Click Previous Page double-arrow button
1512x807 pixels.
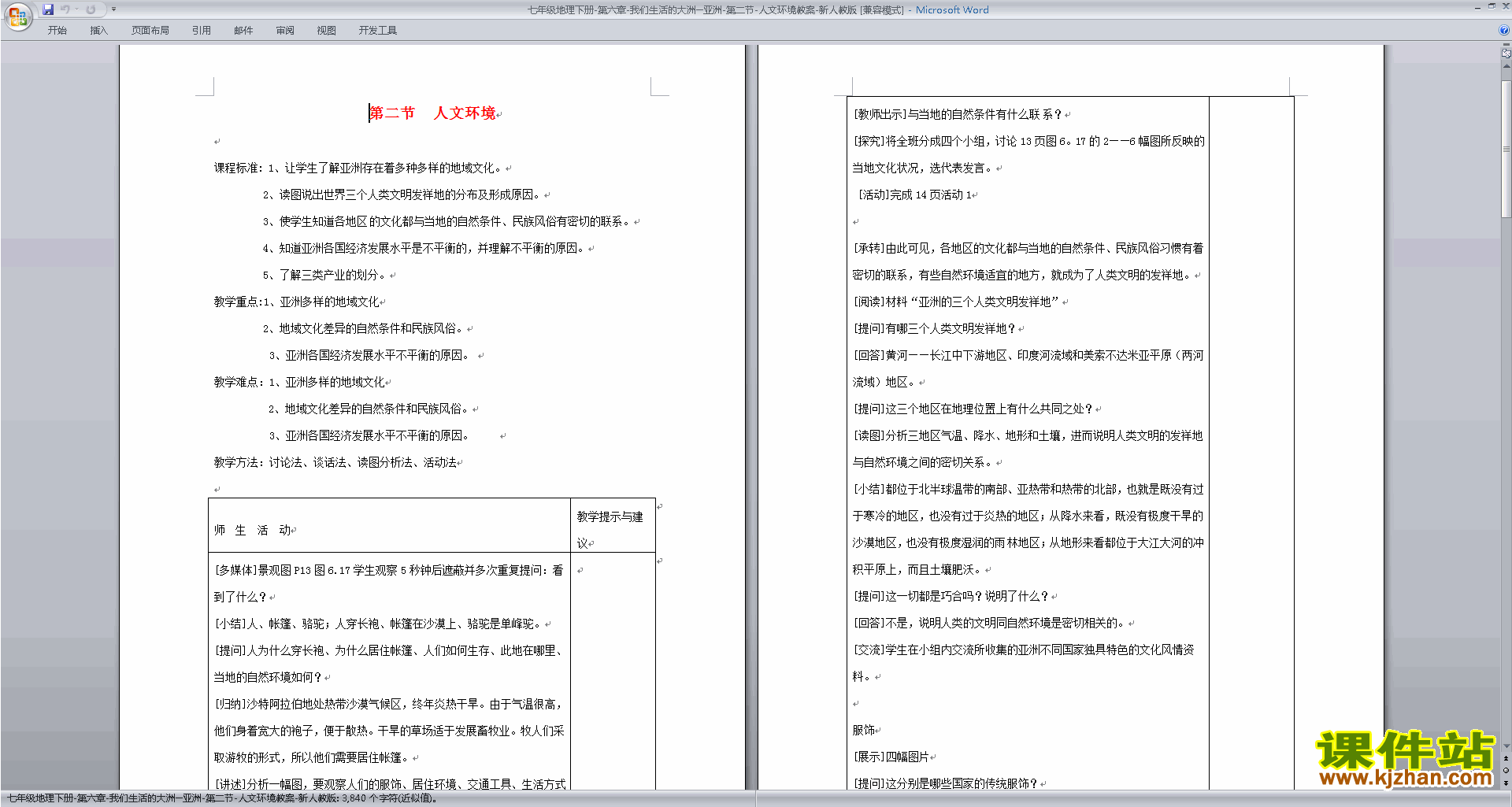point(1506,759)
